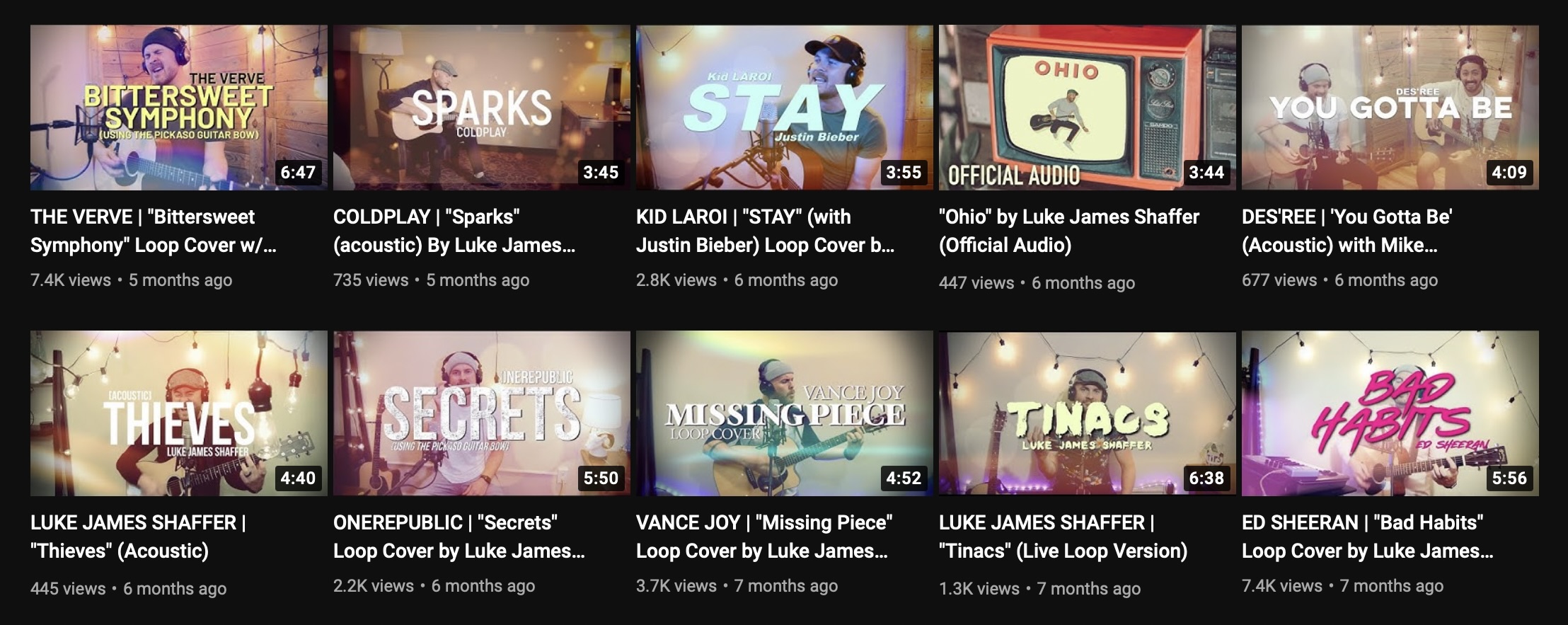
Task: Click the "Ohio" by Luke James Shaffer title
Action: [1069, 231]
